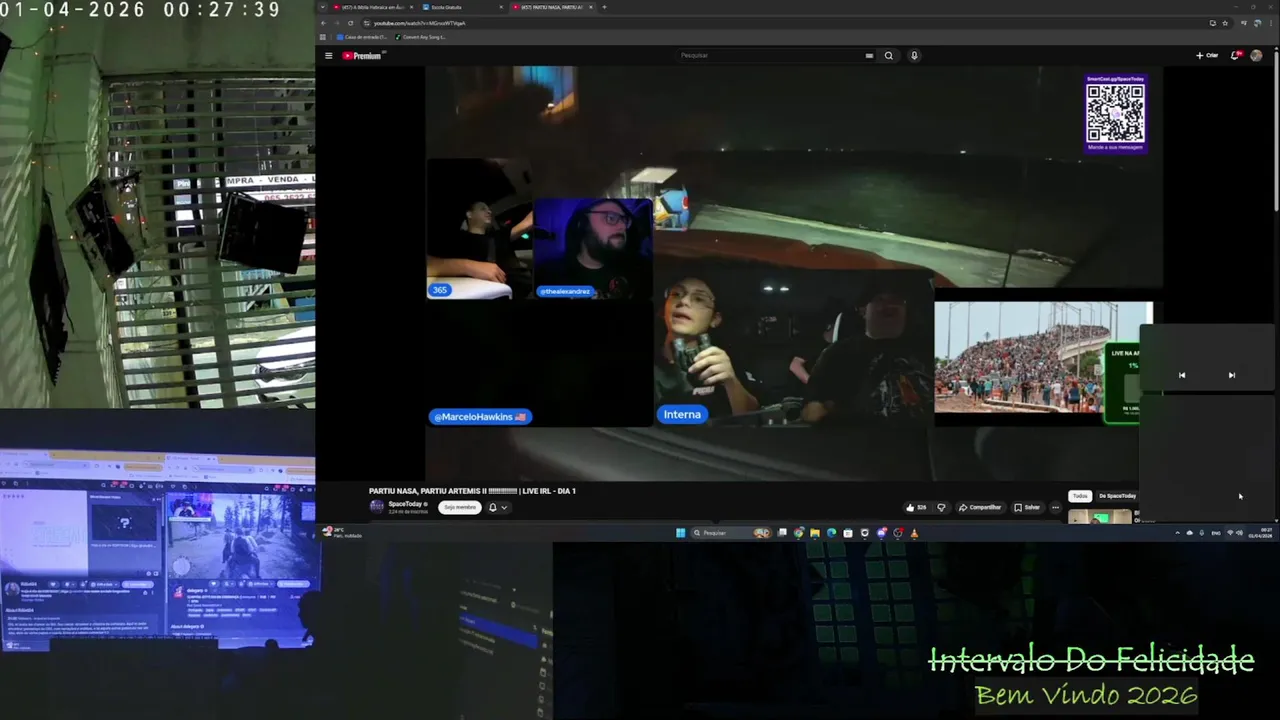Click the '@MarceloHawkins' name tag in video
Viewport: 1280px width, 720px height.
pyautogui.click(x=480, y=417)
